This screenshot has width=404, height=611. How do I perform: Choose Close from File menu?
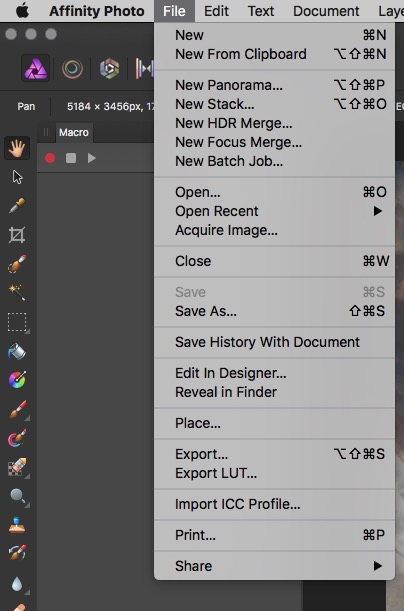[x=274, y=261]
